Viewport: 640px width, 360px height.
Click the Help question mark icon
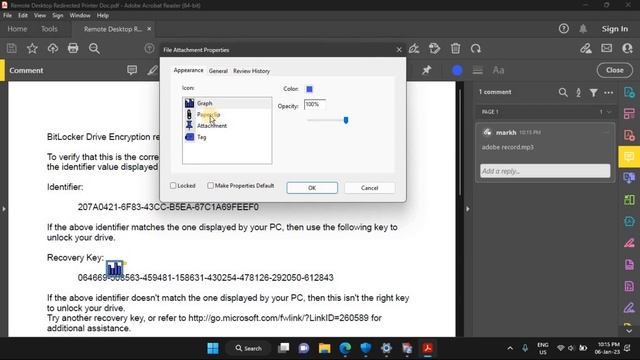[564, 29]
